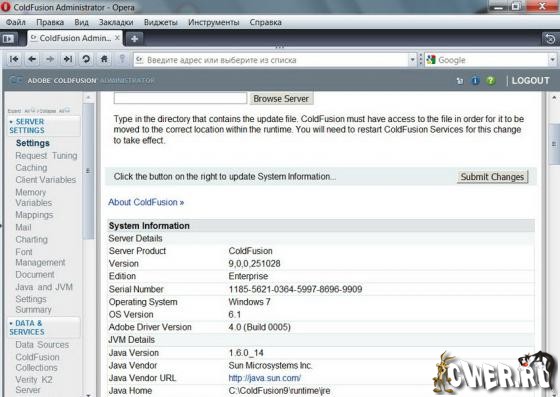Open Client Variables in the sidebar

pyautogui.click(x=46, y=180)
